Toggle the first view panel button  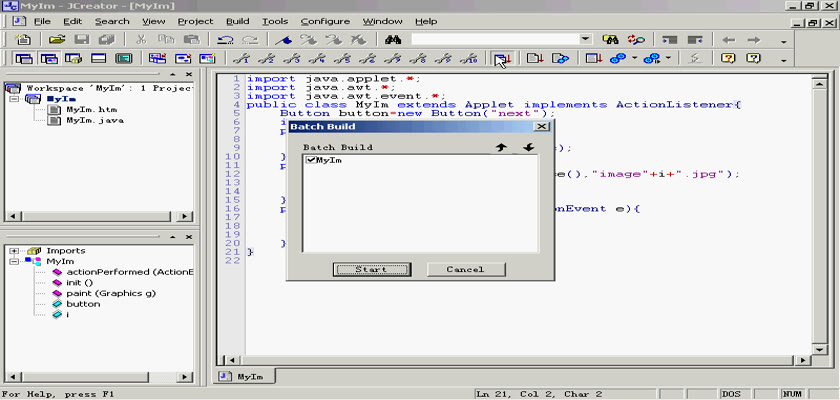point(24,58)
